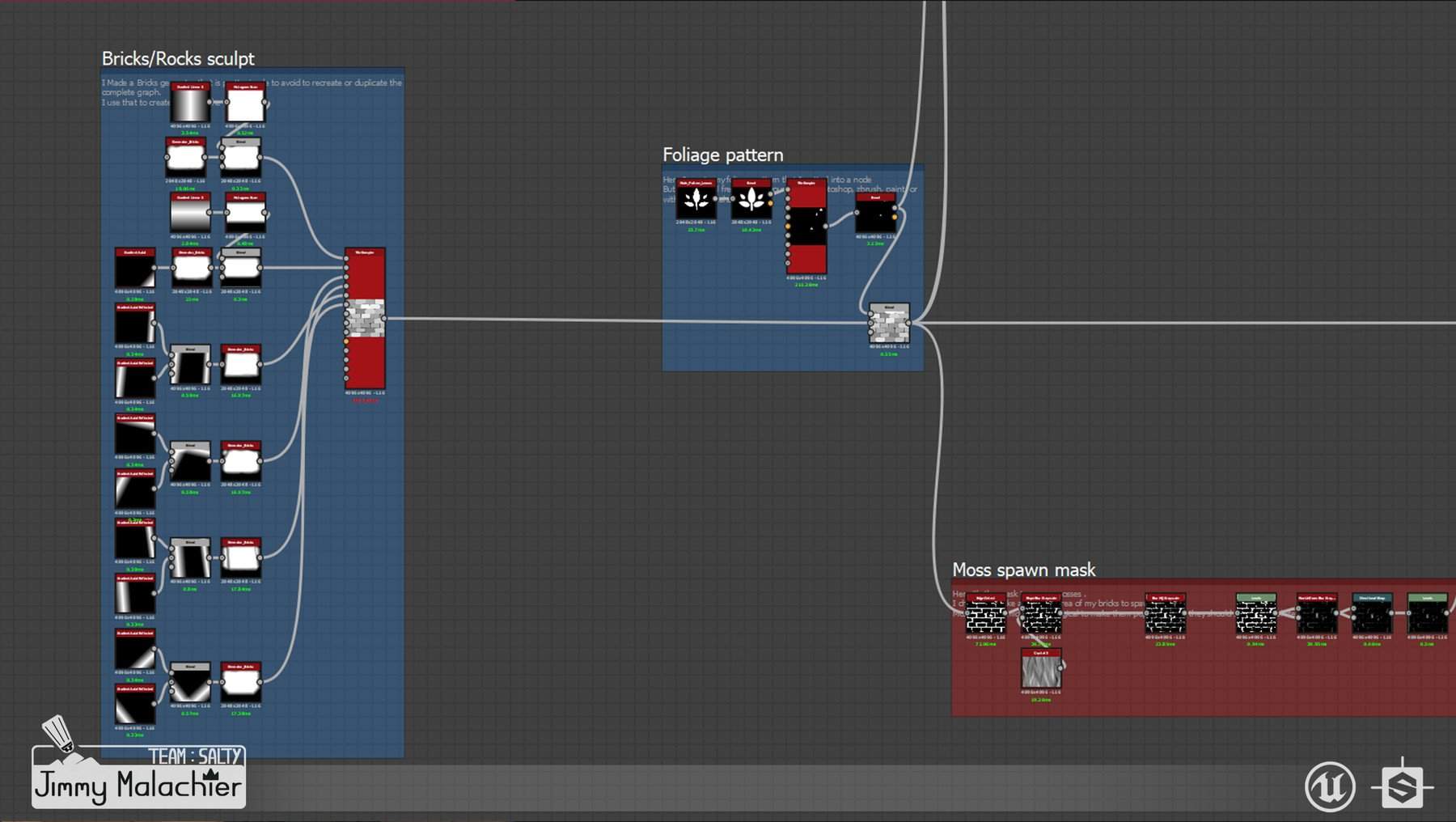Select the Blend node showing a black arch shape
1456x822 pixels.
pos(190,365)
